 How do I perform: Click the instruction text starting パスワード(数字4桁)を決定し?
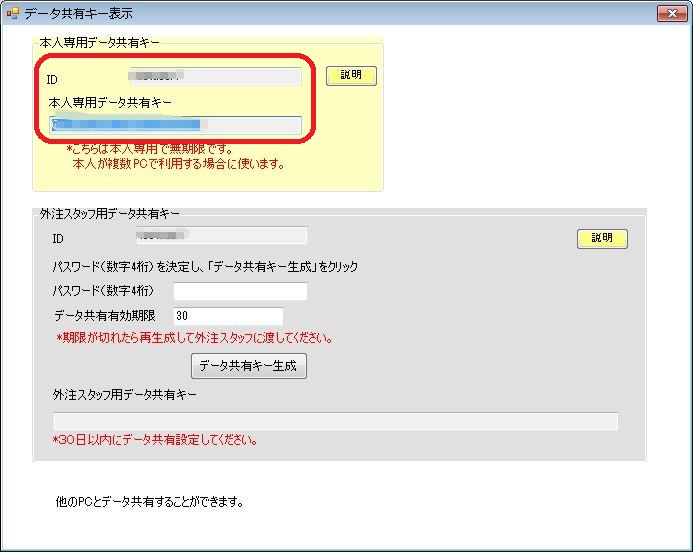click(205, 266)
